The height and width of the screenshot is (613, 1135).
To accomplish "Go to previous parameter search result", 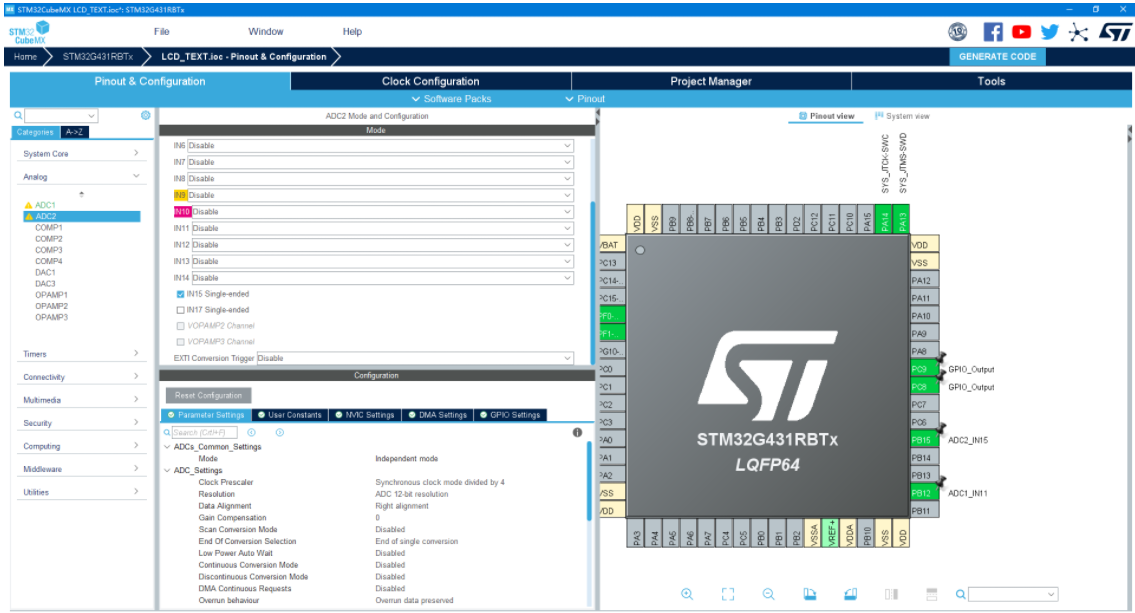I will pyautogui.click(x=251, y=432).
